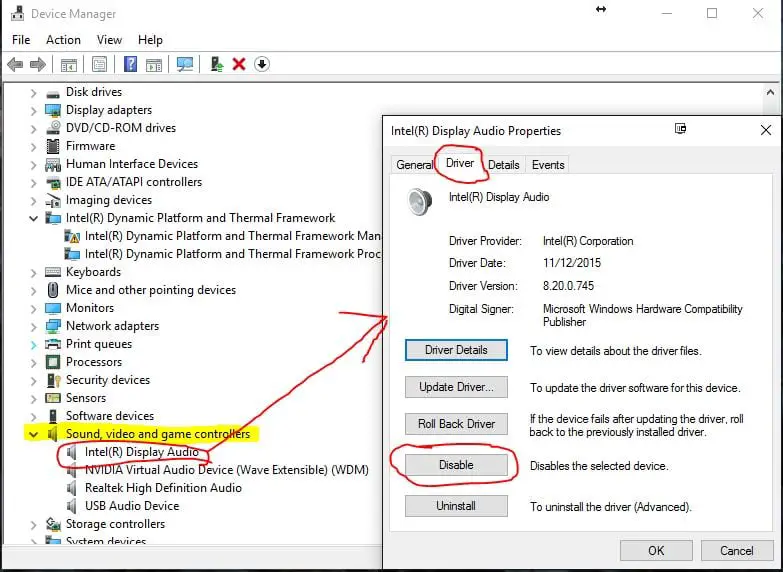Expand the Sensors node
This screenshot has width=783, height=572.
click(x=33, y=399)
